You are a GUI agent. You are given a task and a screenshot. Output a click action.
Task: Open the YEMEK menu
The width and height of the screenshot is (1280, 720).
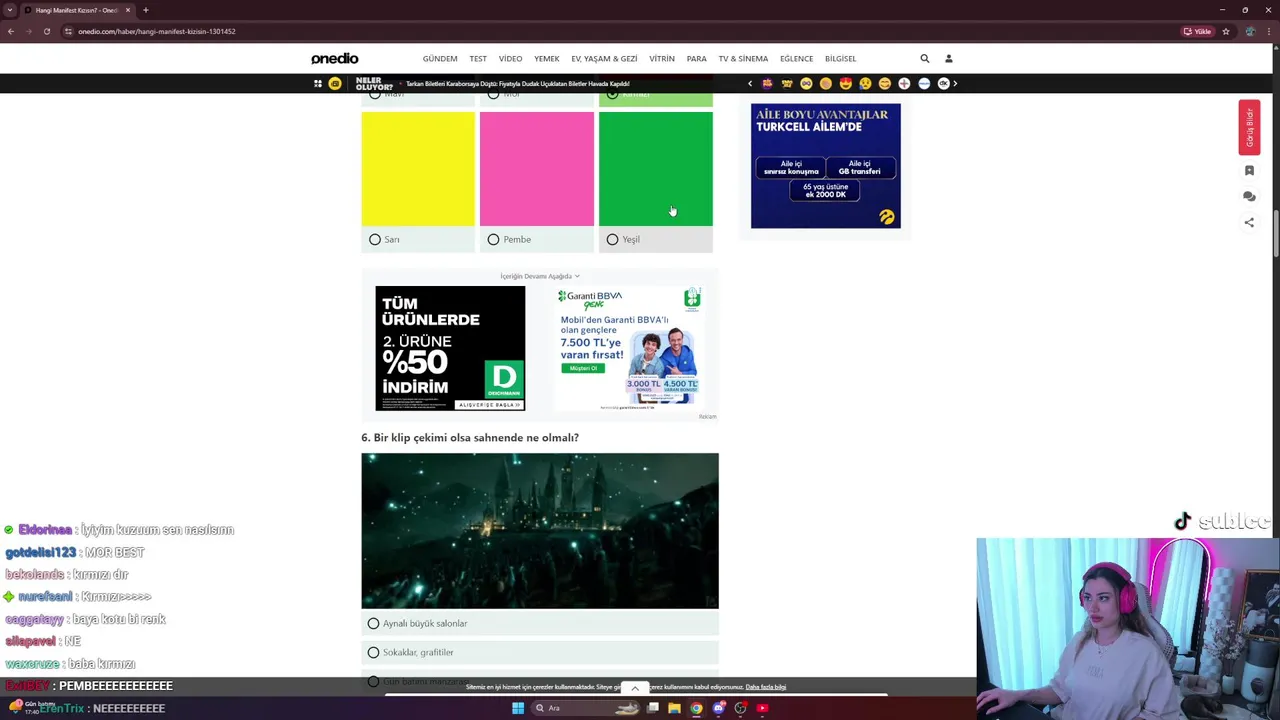[547, 59]
